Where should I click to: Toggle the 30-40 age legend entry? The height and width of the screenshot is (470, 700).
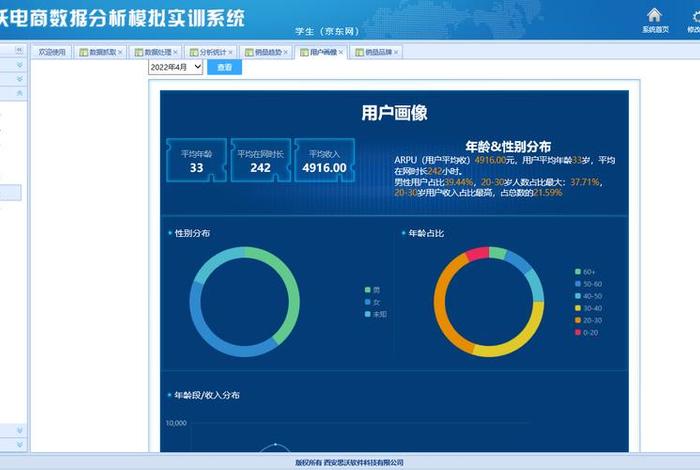588,308
